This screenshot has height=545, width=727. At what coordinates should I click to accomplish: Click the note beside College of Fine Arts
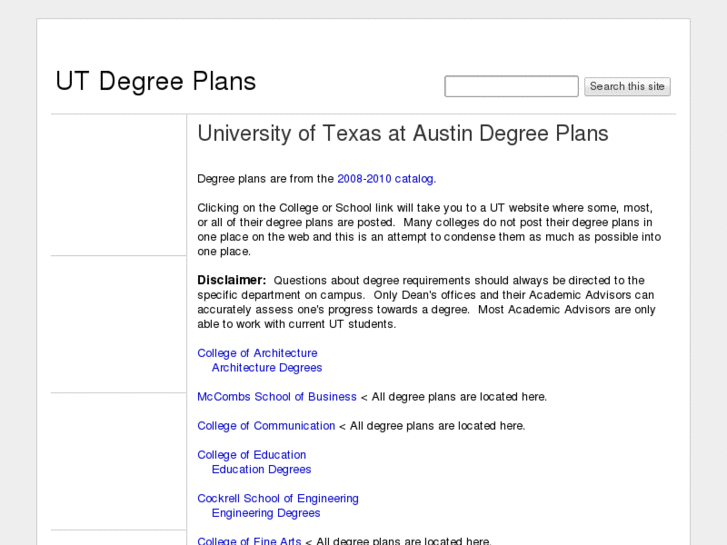398,541
